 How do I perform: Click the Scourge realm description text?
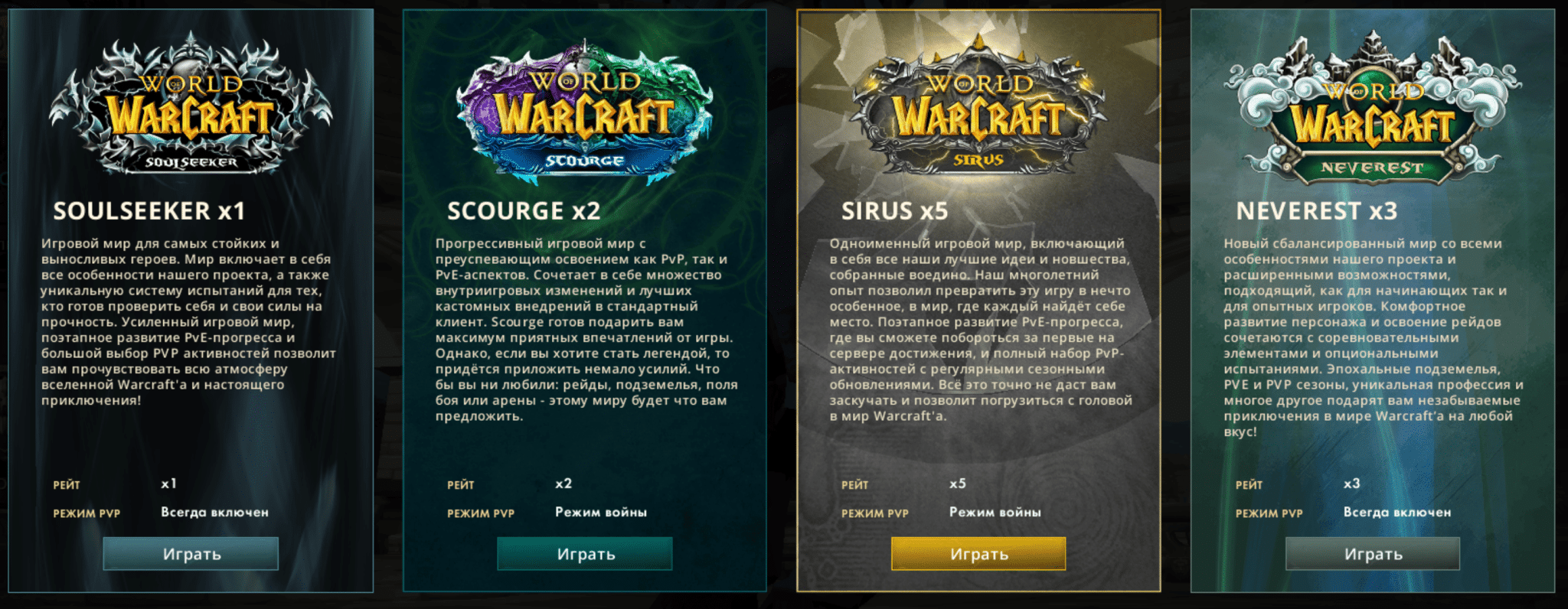(586, 330)
